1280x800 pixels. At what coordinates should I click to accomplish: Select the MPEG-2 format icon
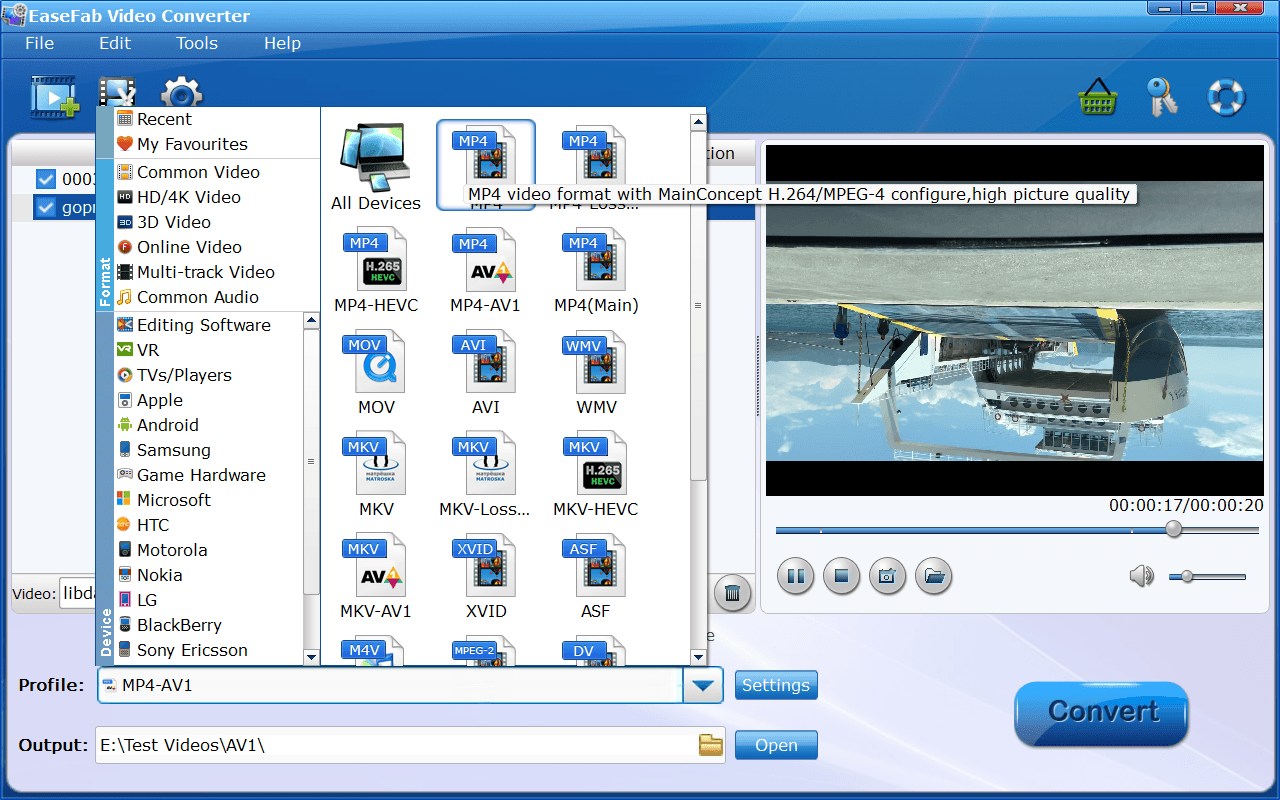[486, 650]
